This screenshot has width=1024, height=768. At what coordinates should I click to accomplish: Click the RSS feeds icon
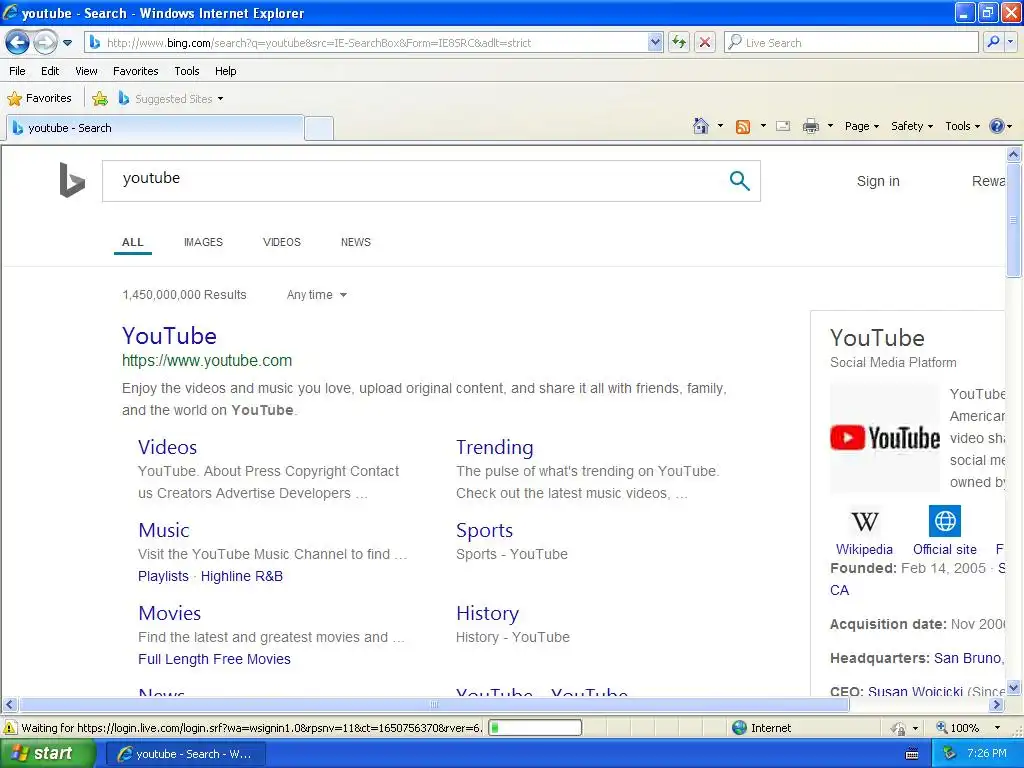click(x=743, y=127)
